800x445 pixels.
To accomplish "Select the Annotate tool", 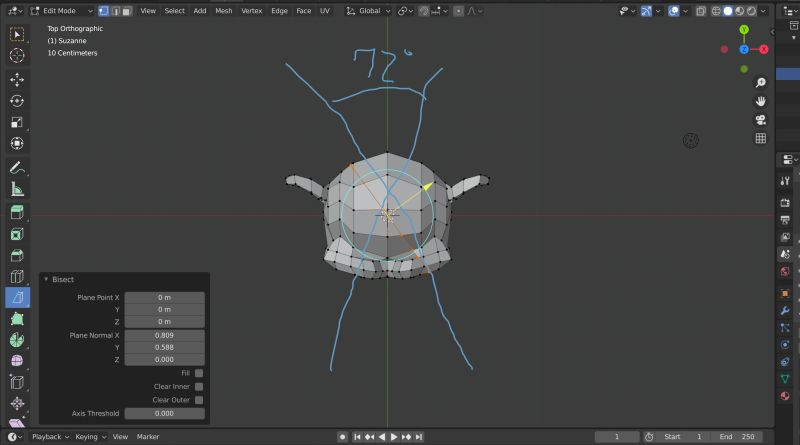I will point(17,168).
